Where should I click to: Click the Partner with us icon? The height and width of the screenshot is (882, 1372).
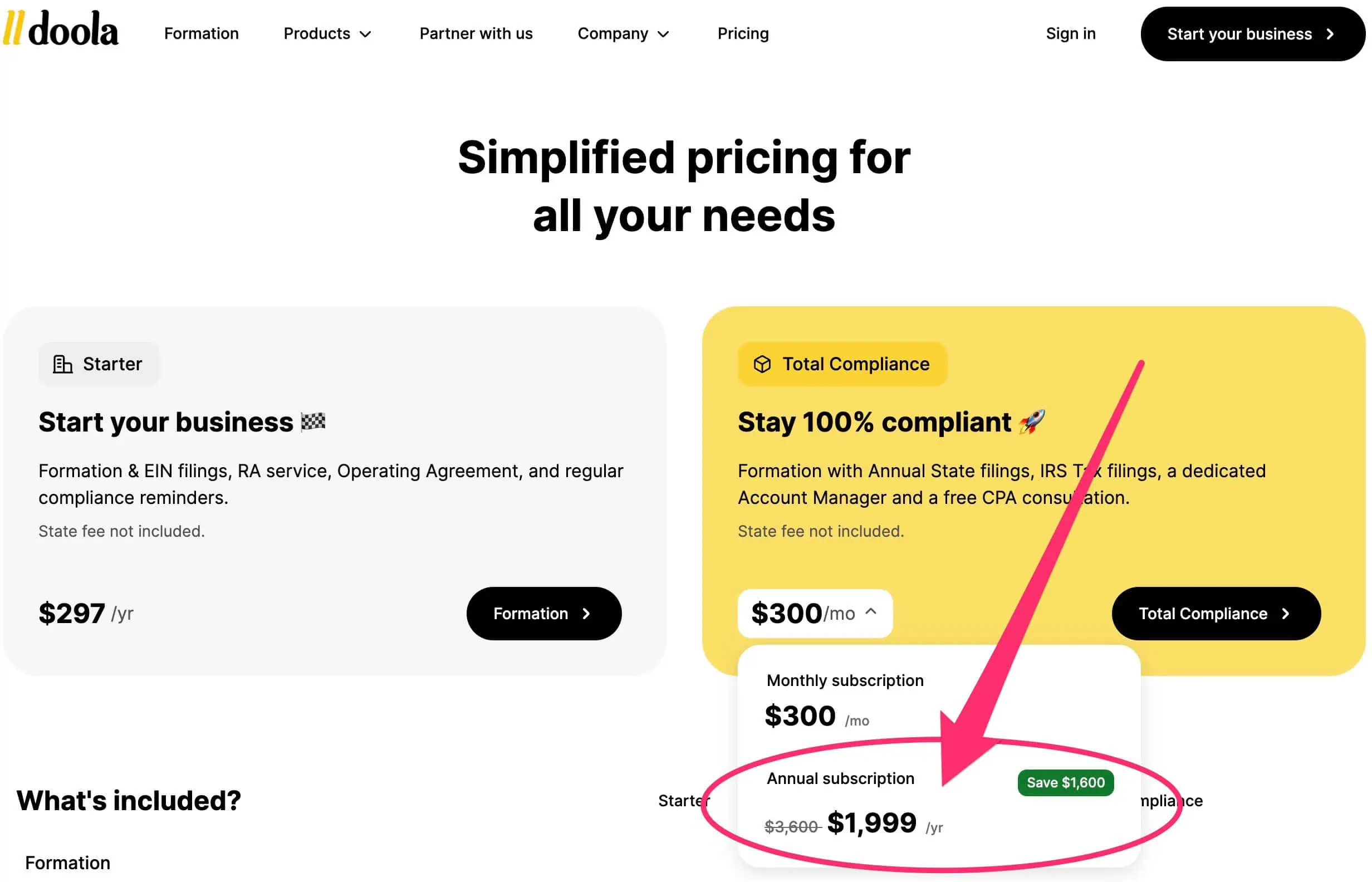[x=475, y=33]
